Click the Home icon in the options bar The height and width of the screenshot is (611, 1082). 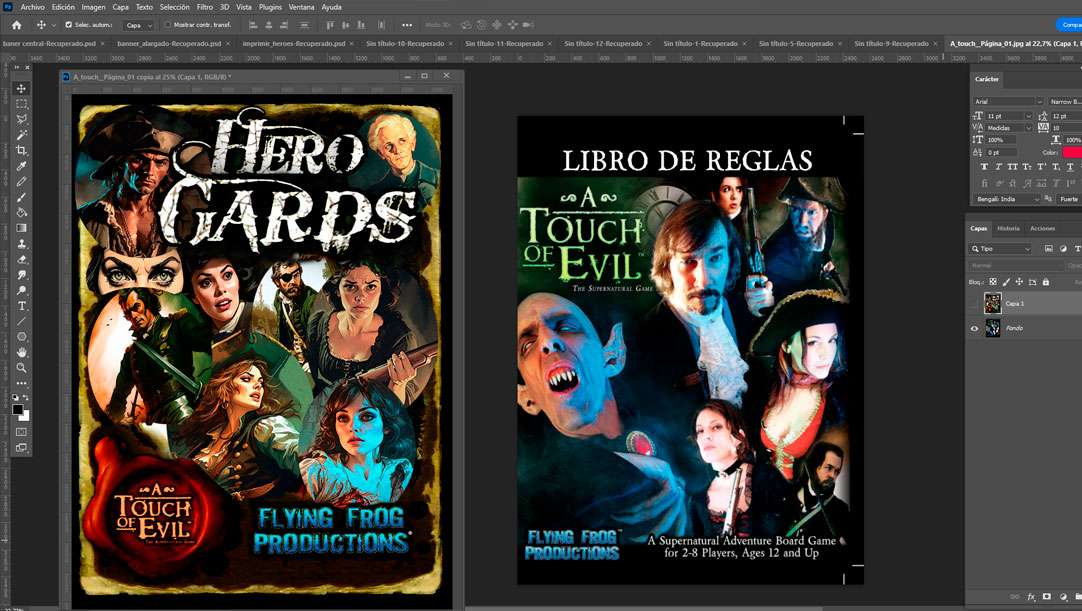[16, 25]
